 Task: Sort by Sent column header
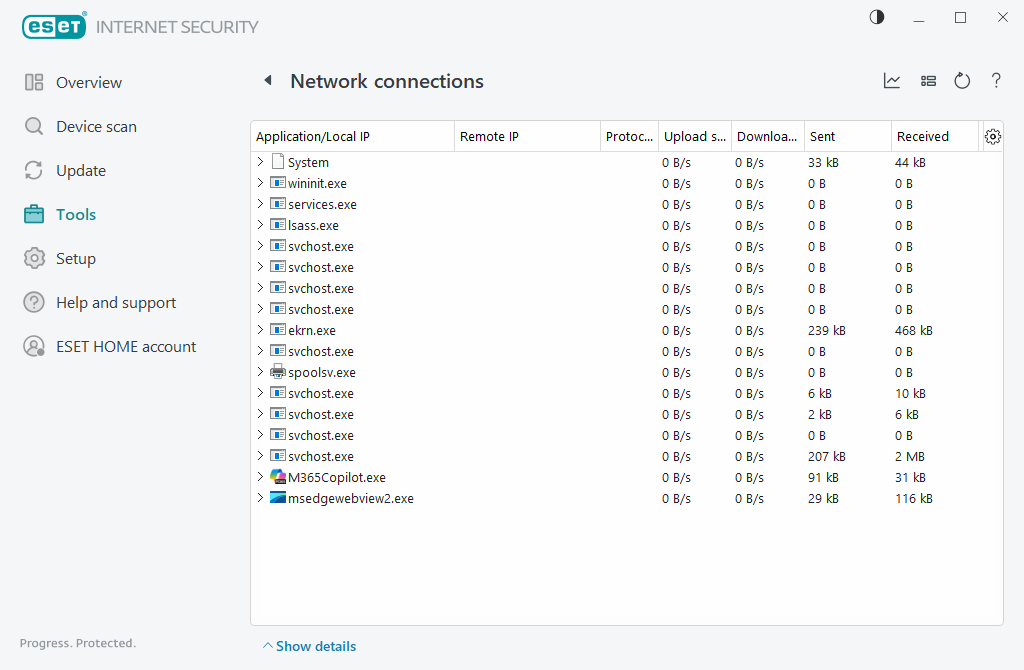[848, 136]
